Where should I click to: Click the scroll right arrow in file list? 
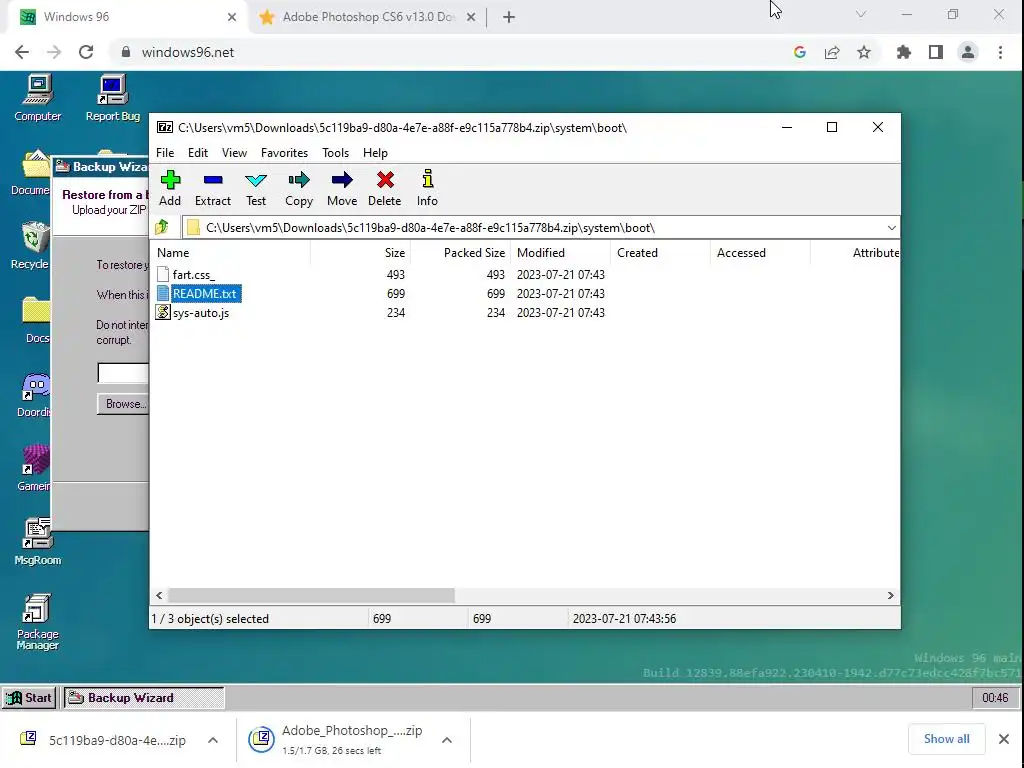[x=890, y=596]
